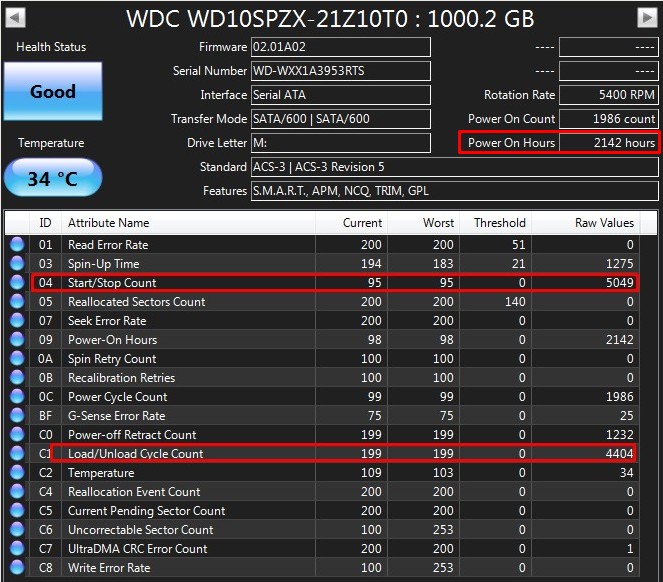Click status icon of UltraDMA CRC Error Count
Viewport: 663px width, 582px height.
tap(17, 549)
